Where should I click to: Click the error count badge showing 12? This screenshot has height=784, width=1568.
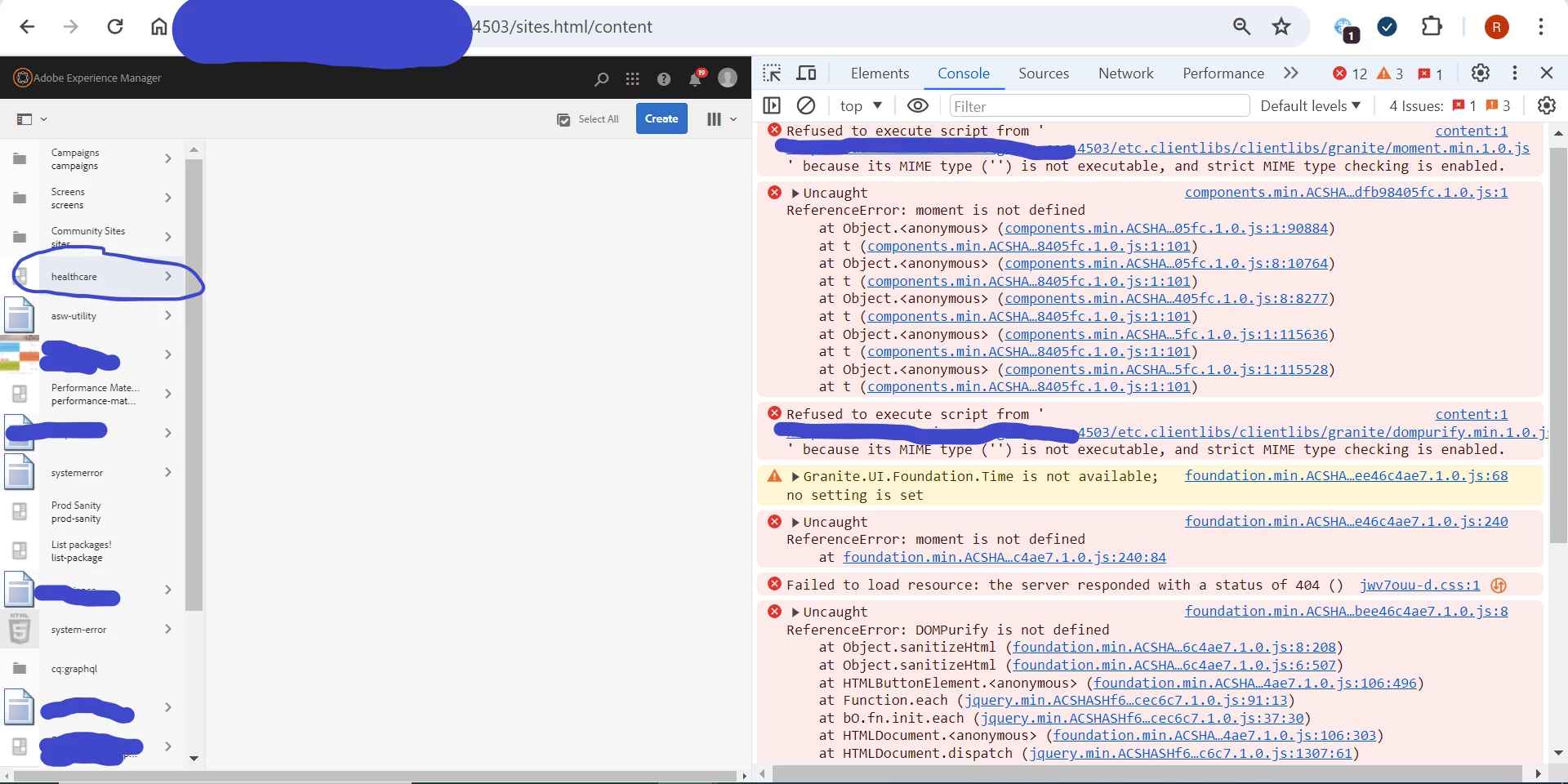click(1350, 73)
